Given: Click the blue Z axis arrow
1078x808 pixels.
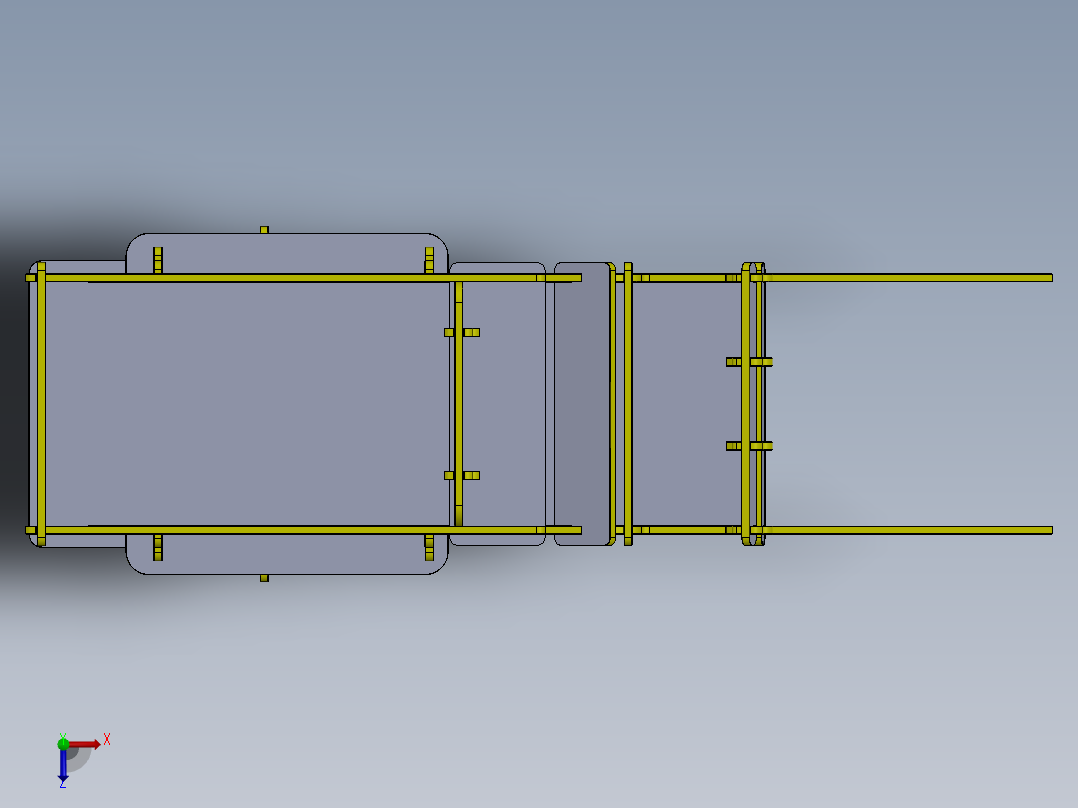Looking at the screenshot, I should [x=63, y=770].
